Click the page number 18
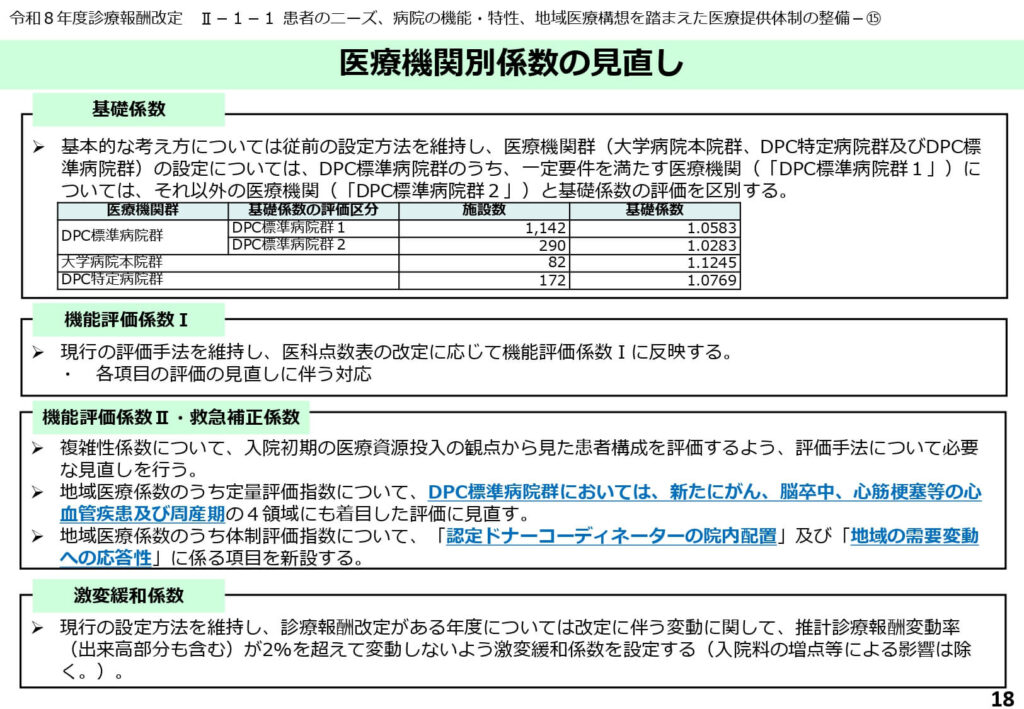 [1001, 698]
